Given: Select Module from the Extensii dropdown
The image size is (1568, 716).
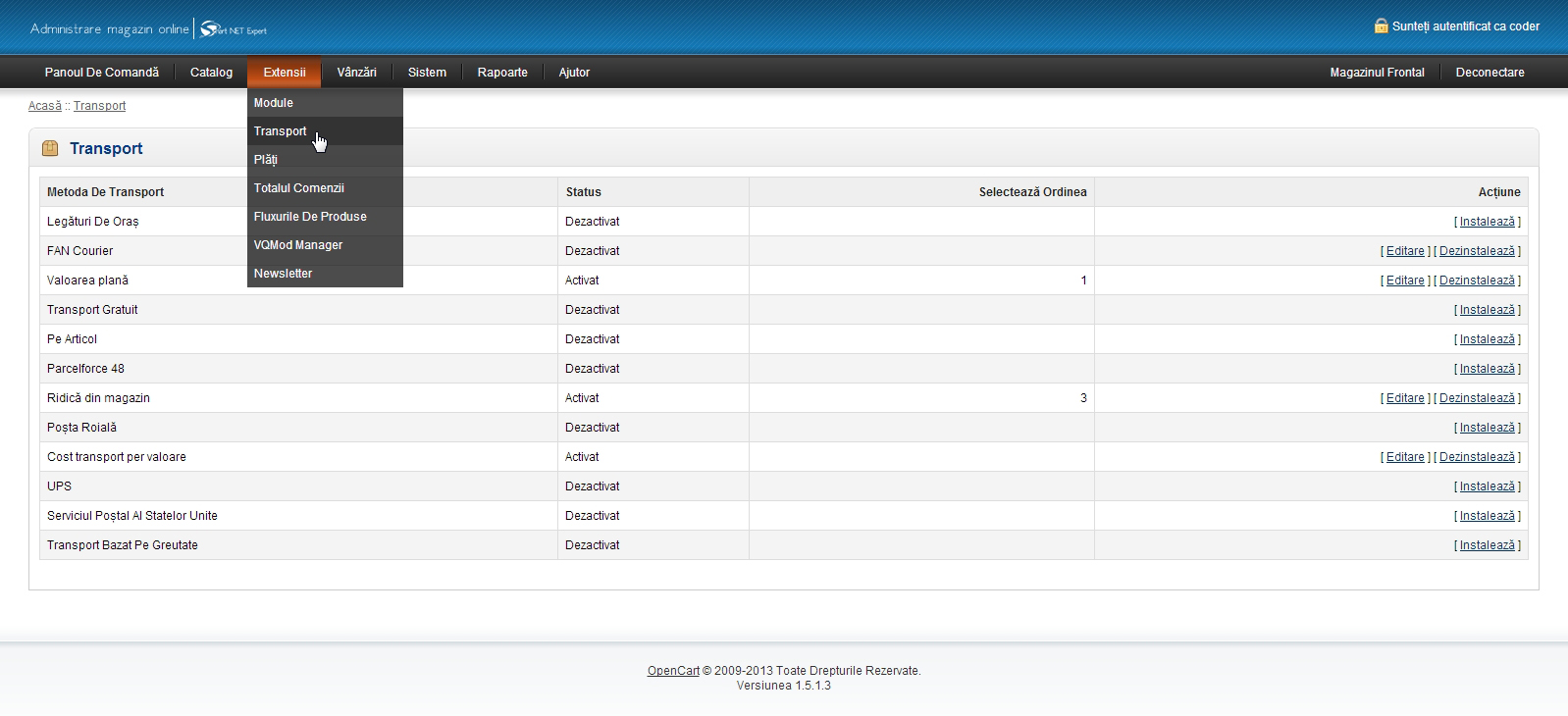Looking at the screenshot, I should [274, 103].
